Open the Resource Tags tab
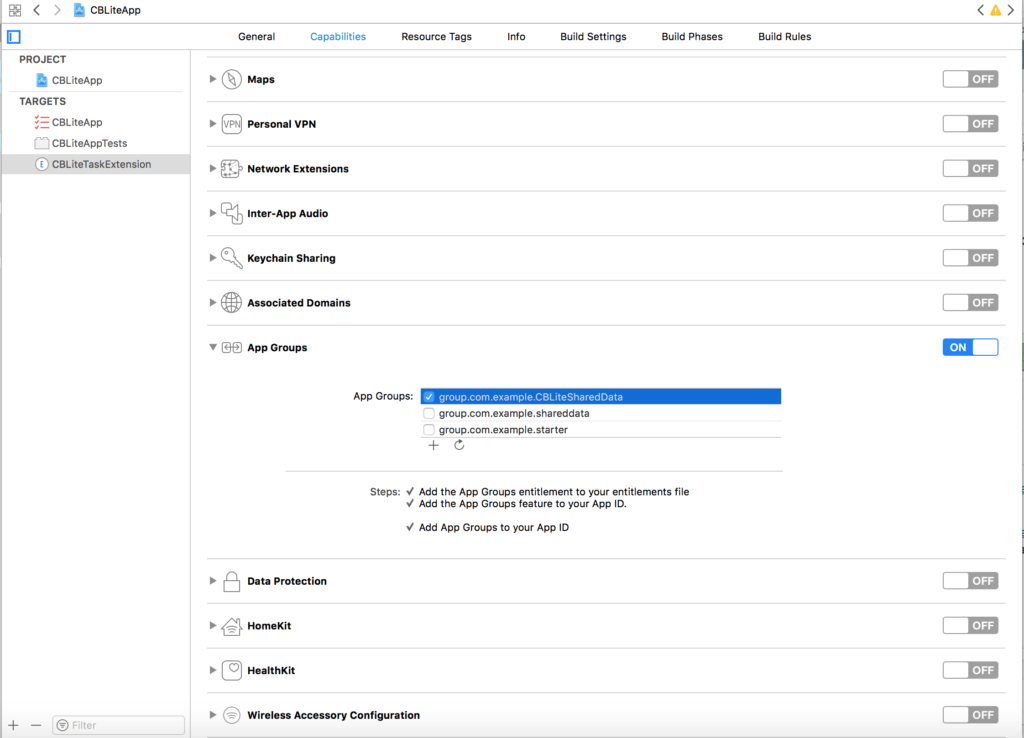This screenshot has width=1024, height=738. coord(436,36)
